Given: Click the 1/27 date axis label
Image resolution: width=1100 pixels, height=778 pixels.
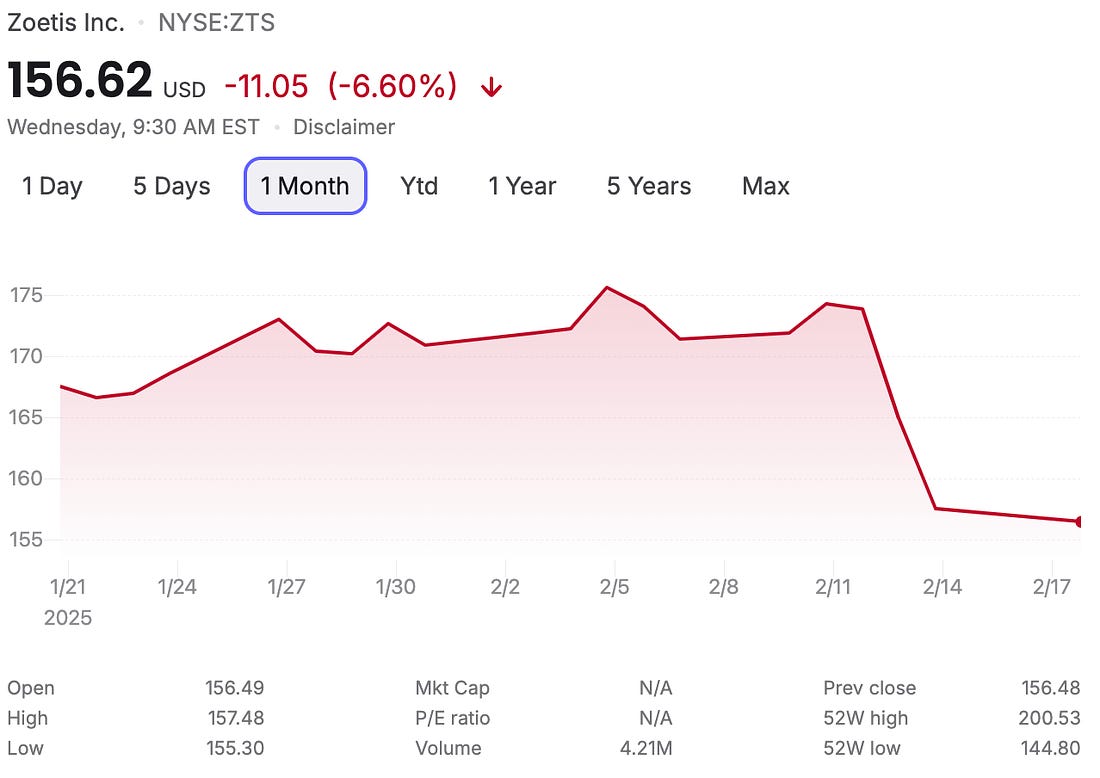Looking at the screenshot, I should [286, 587].
